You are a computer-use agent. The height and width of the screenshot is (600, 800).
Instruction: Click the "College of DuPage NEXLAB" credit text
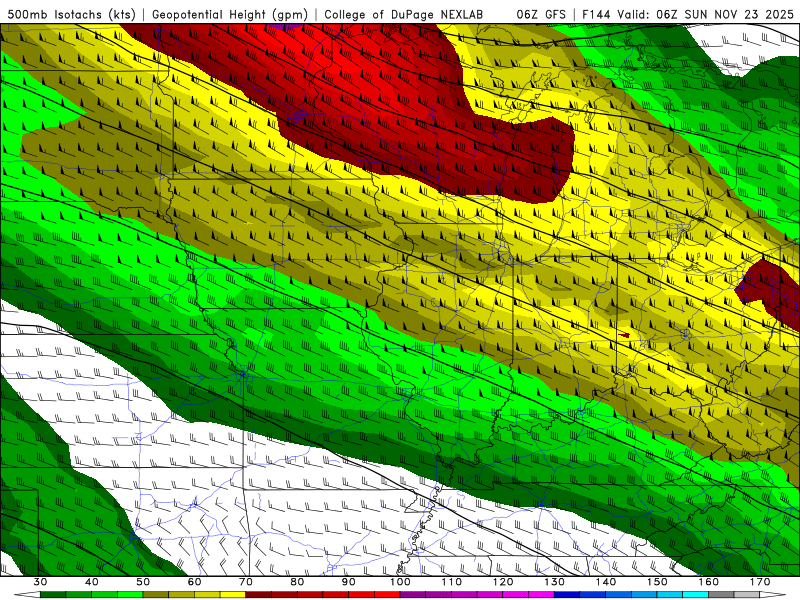(404, 14)
